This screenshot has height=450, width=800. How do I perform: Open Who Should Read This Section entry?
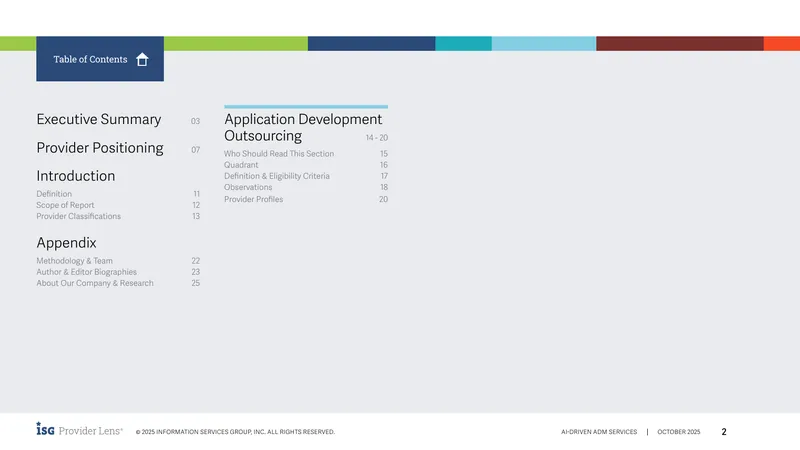tap(279, 154)
